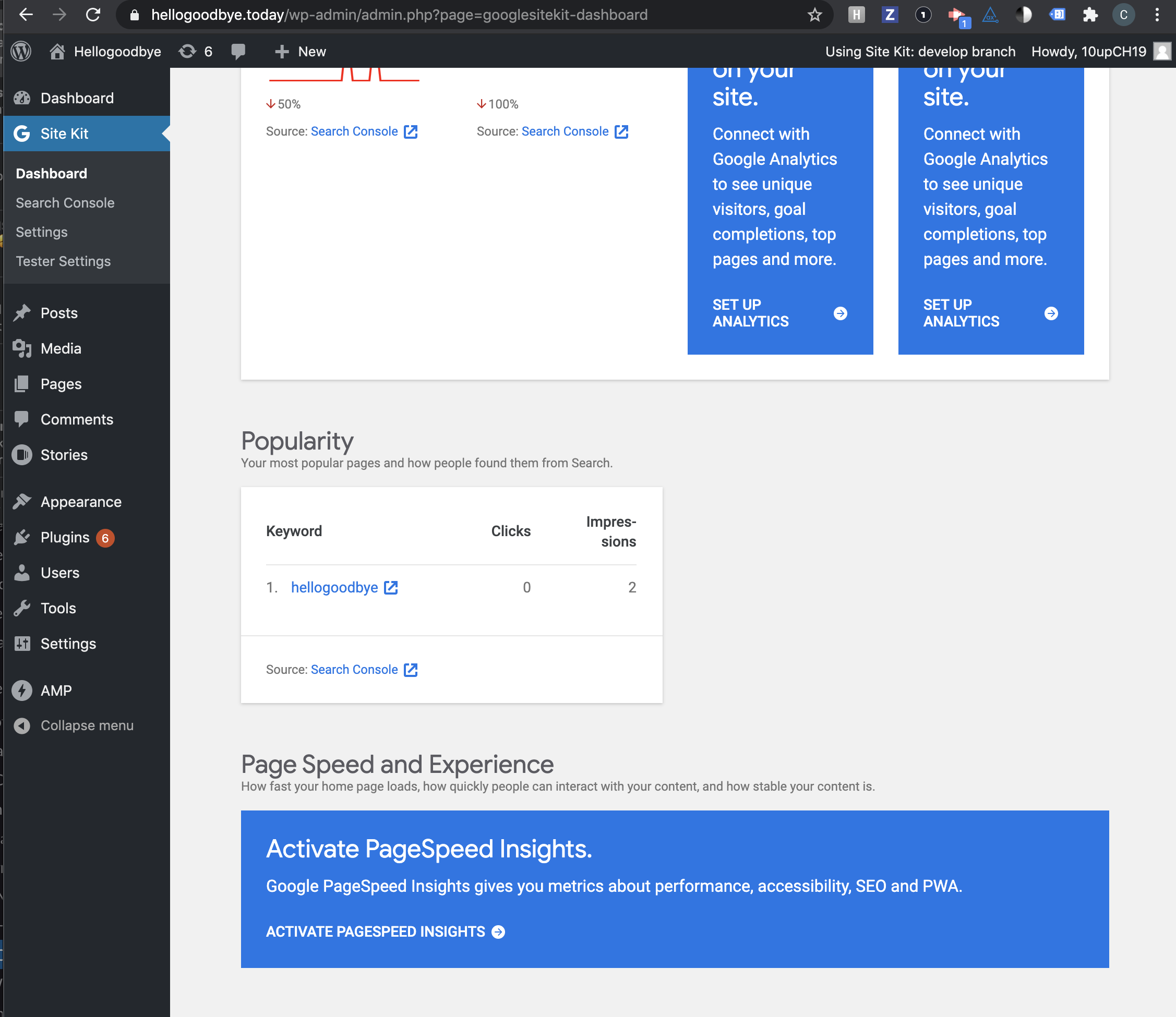The width and height of the screenshot is (1176, 1017).
Task: Reload the page with the refresh icon
Action: click(x=93, y=15)
